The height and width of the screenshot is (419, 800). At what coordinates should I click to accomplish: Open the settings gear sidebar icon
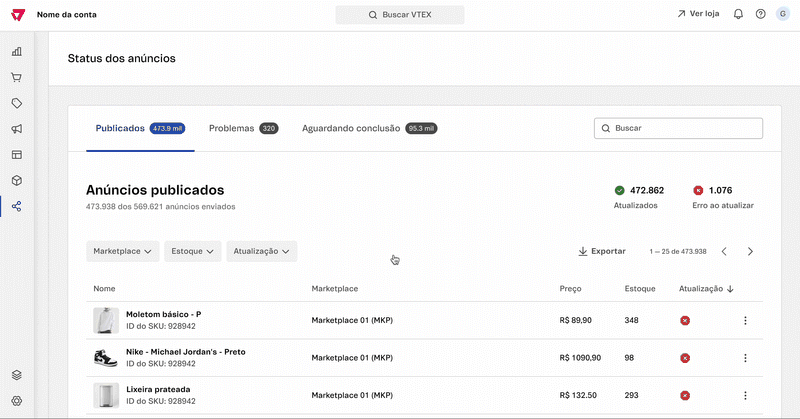[x=17, y=401]
